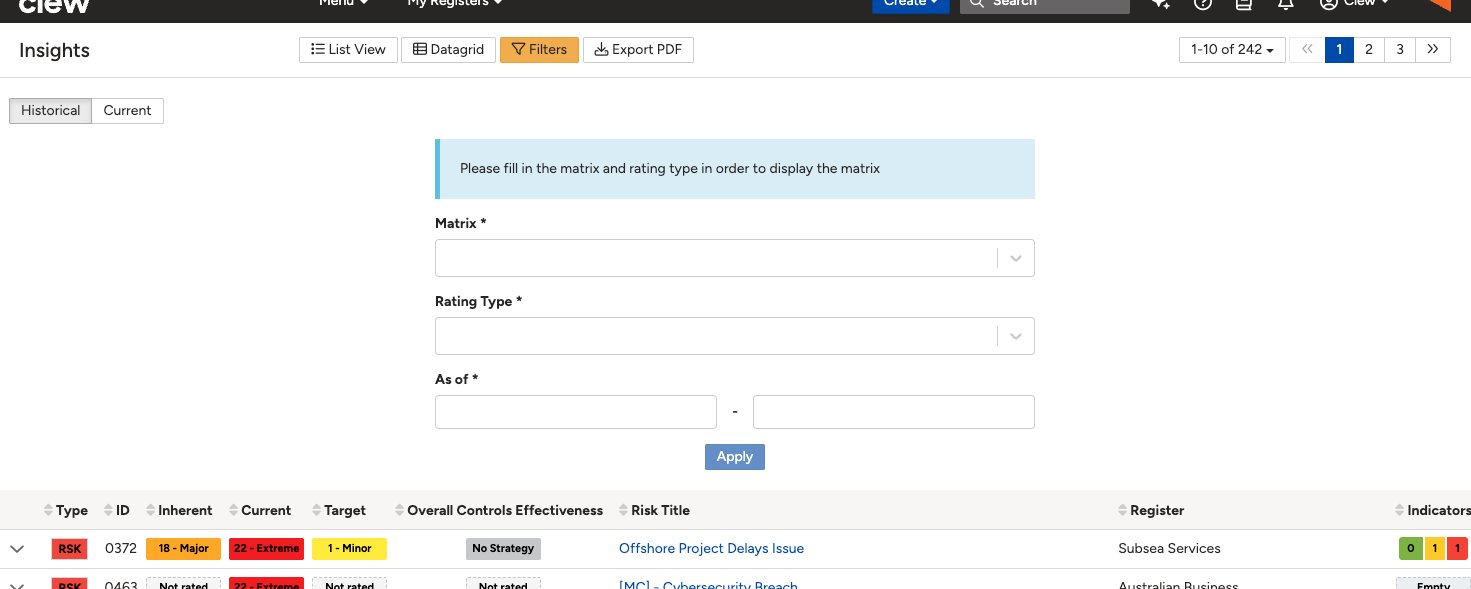Select the Historical tab
This screenshot has height=589, width=1471.
pyautogui.click(x=51, y=111)
